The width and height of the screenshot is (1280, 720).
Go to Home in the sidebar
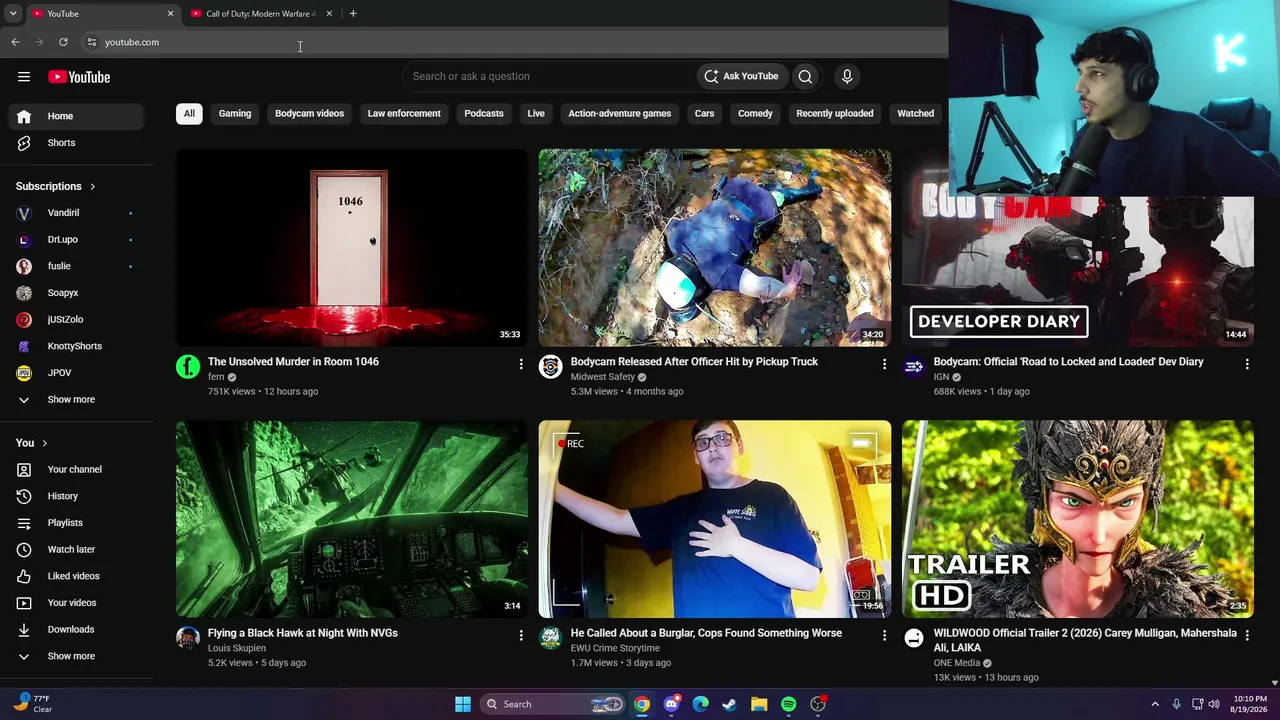pos(77,116)
